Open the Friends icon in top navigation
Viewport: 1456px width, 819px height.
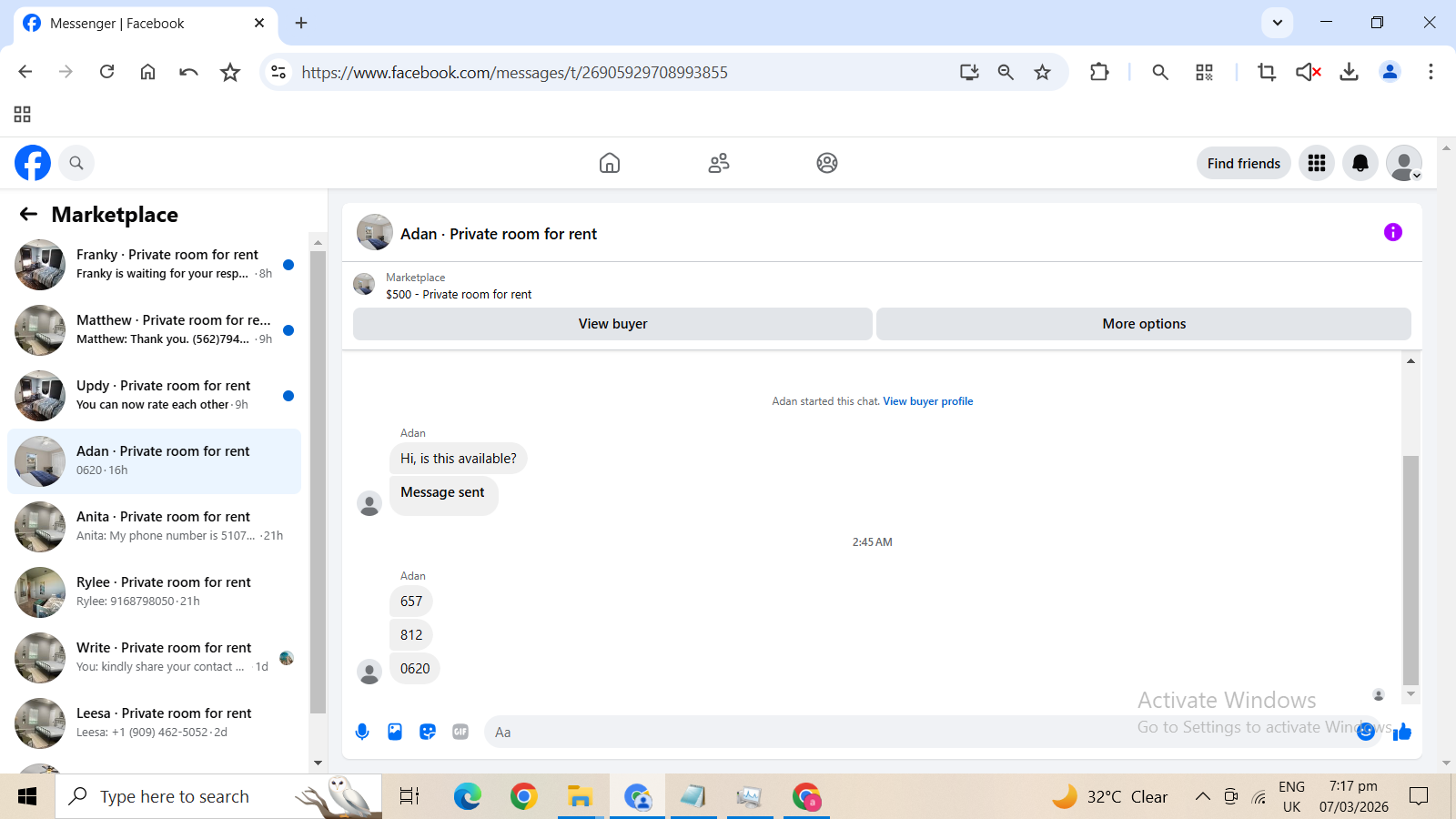(x=719, y=163)
